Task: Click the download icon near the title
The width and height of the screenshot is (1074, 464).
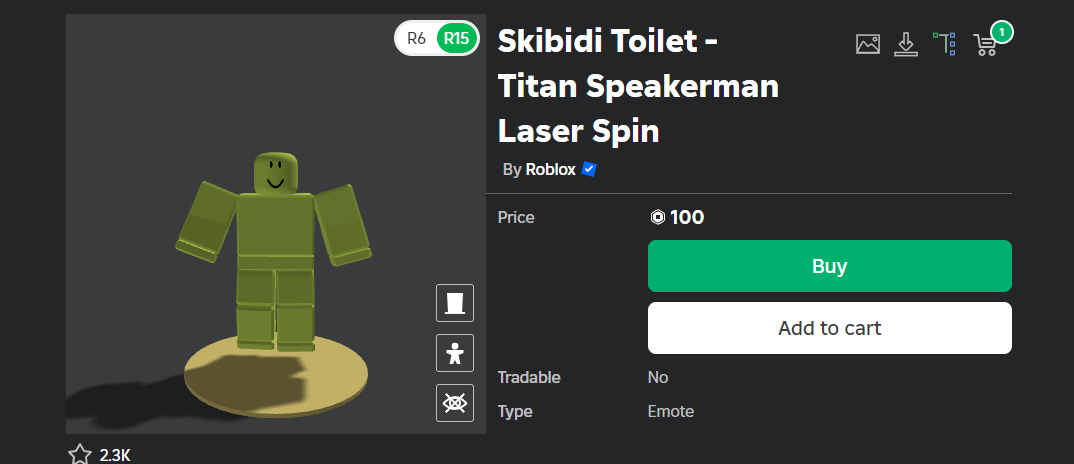Action: (x=906, y=45)
